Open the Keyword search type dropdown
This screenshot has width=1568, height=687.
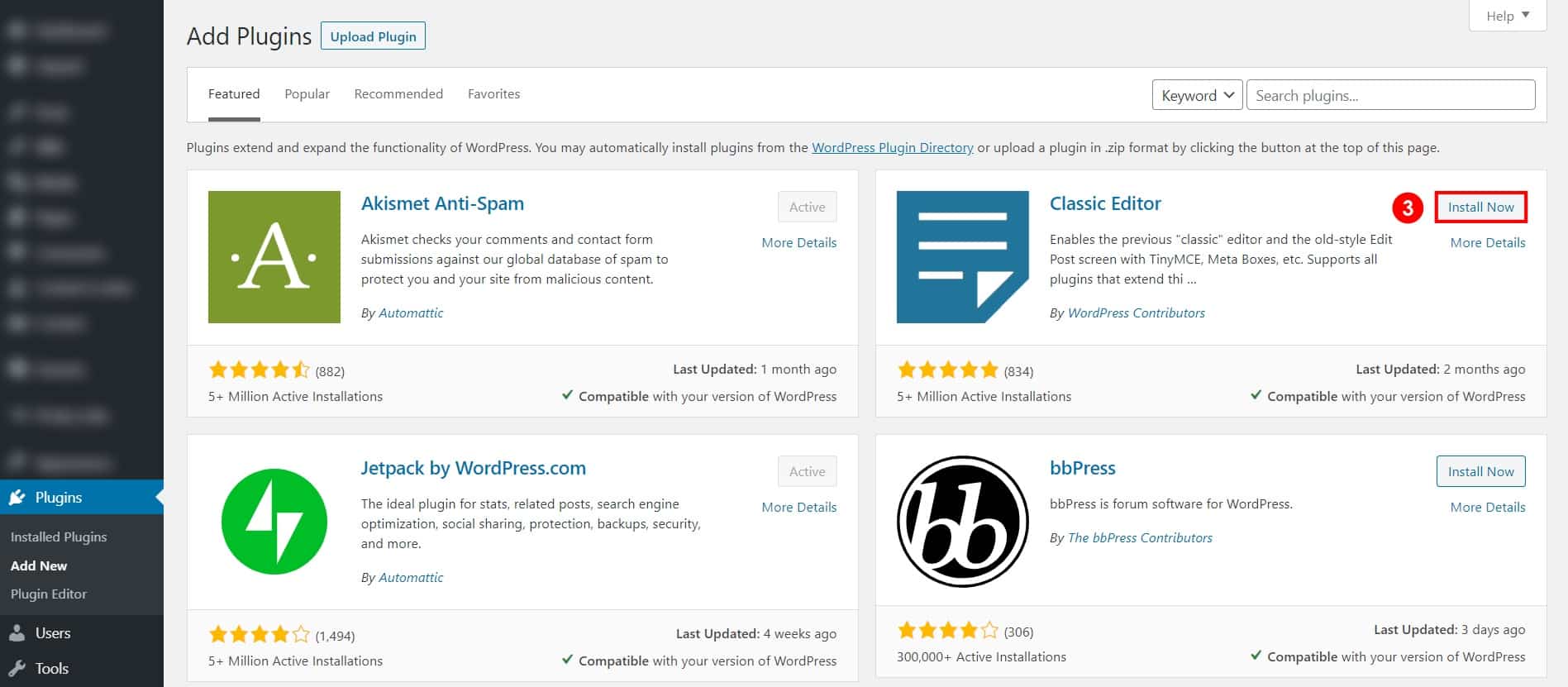tap(1198, 95)
